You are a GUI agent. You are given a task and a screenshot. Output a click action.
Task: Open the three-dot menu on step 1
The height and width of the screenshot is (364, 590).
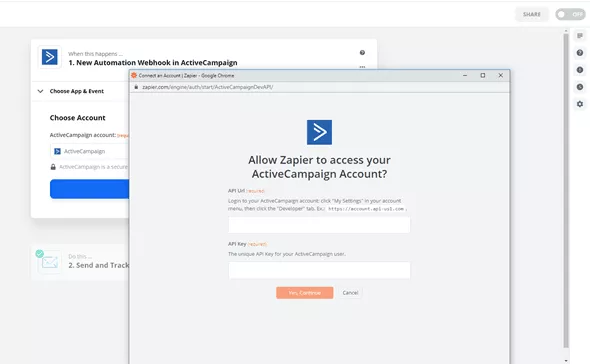pyautogui.click(x=362, y=67)
